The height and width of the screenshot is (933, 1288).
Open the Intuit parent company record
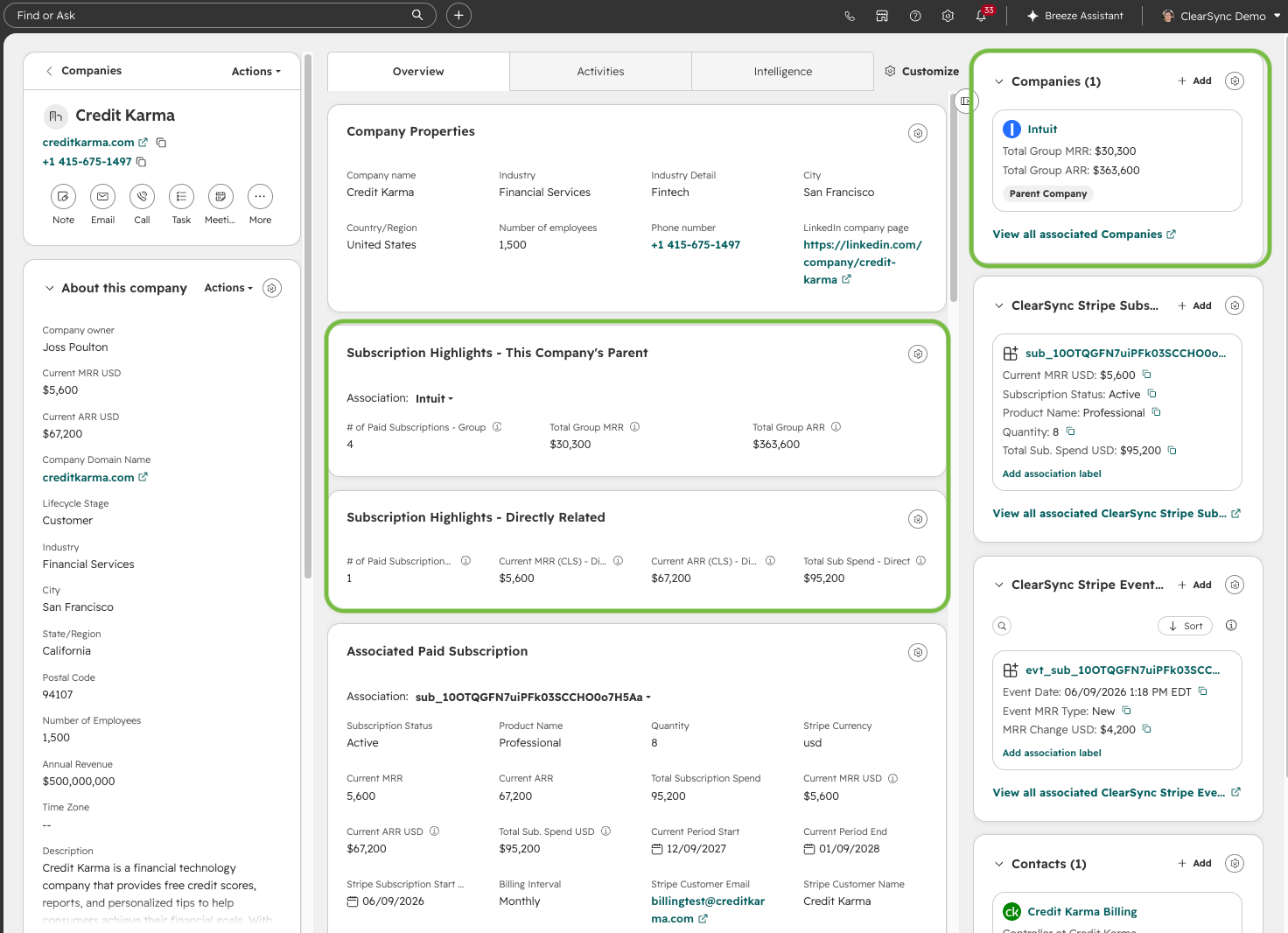(x=1042, y=130)
